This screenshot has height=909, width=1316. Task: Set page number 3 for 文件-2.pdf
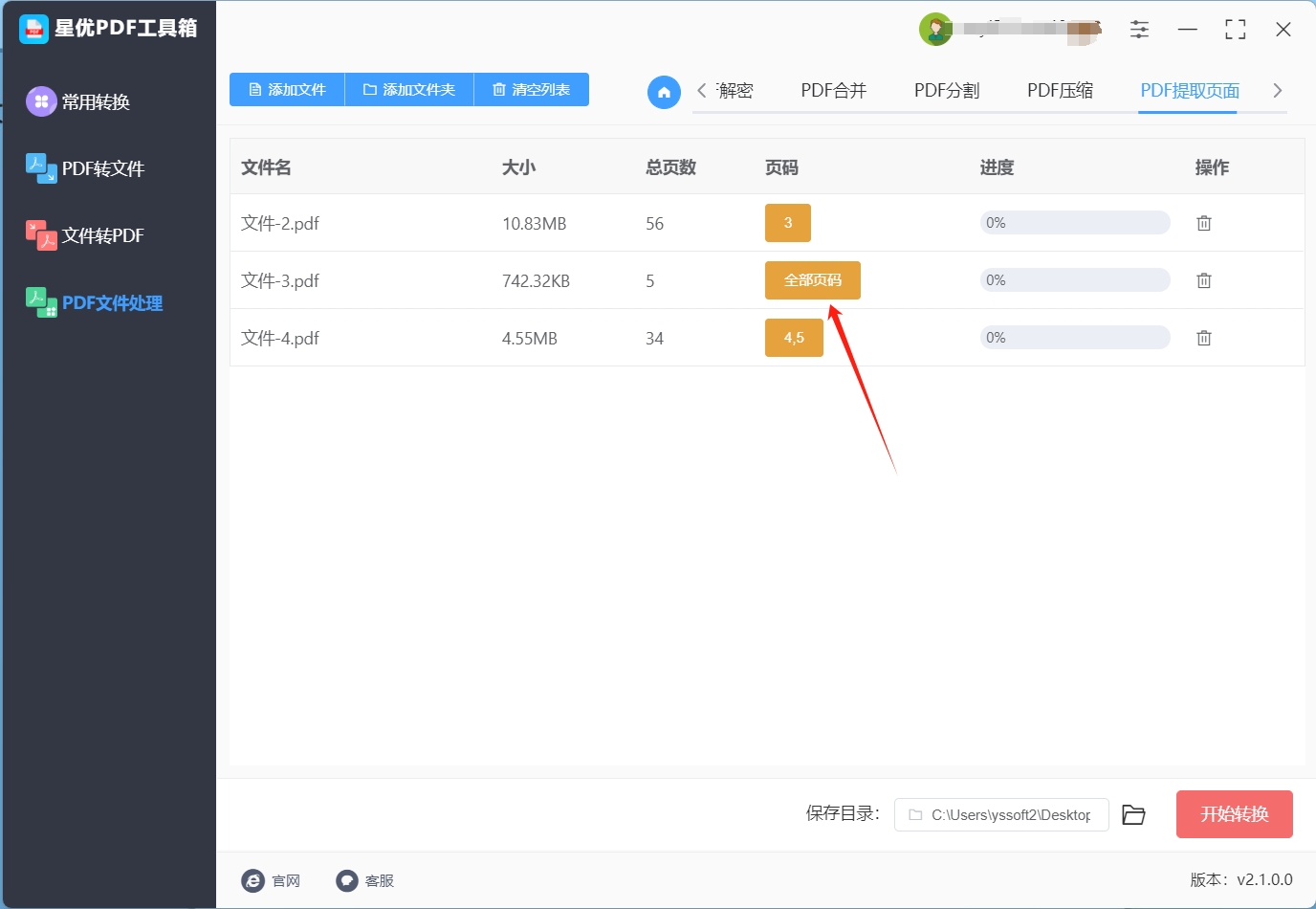coord(788,223)
